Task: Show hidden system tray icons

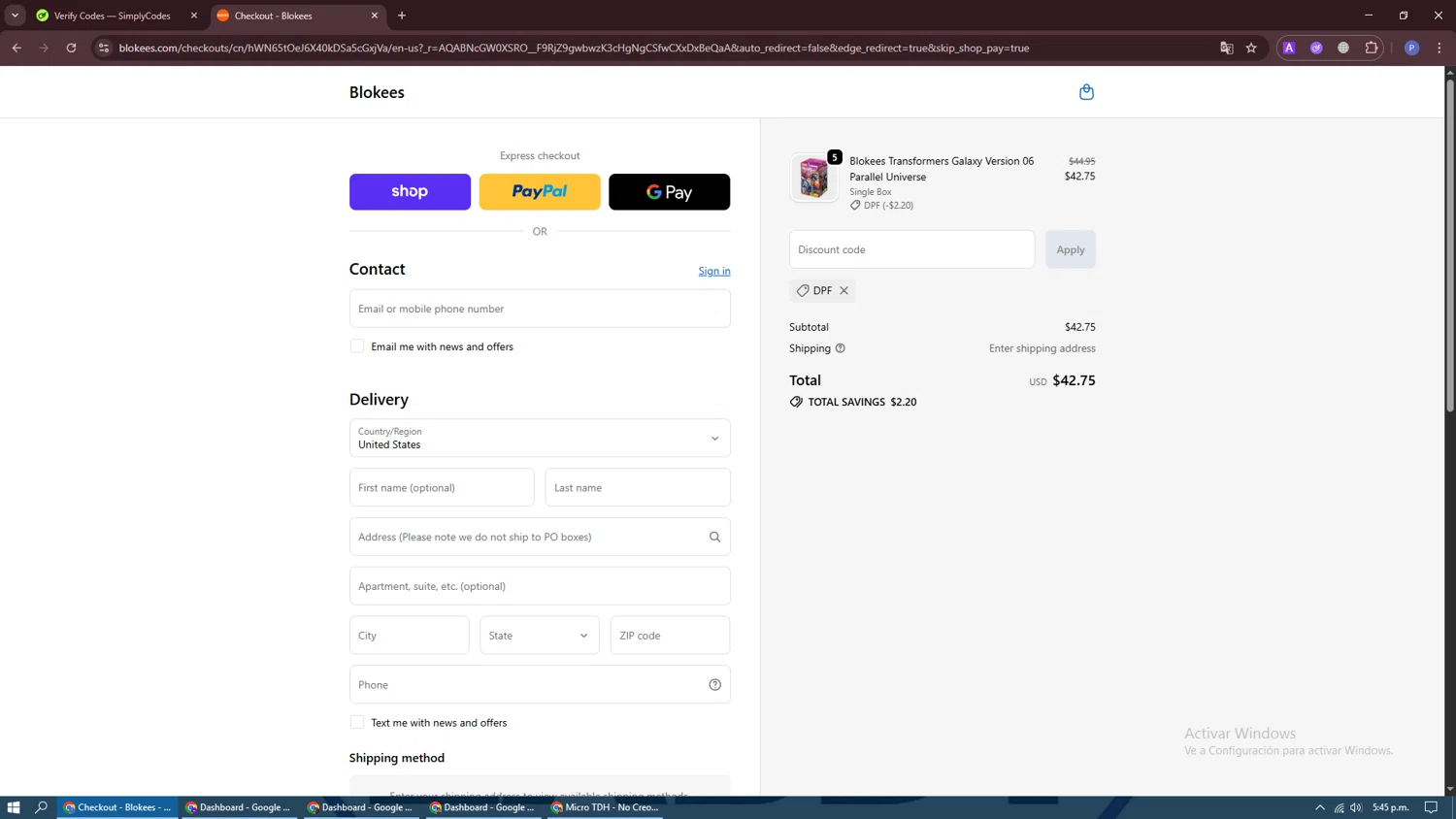Action: (1320, 807)
